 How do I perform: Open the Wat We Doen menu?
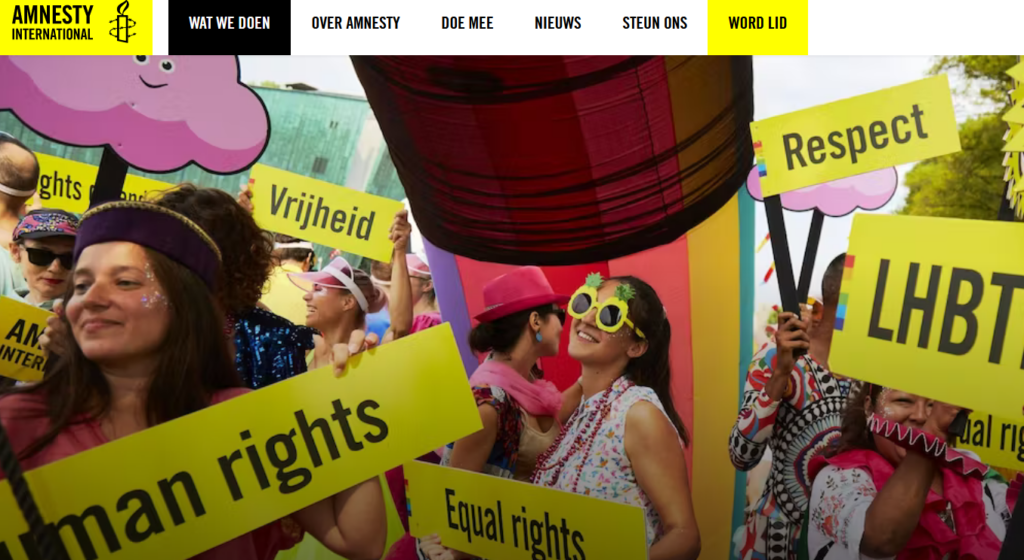click(229, 23)
